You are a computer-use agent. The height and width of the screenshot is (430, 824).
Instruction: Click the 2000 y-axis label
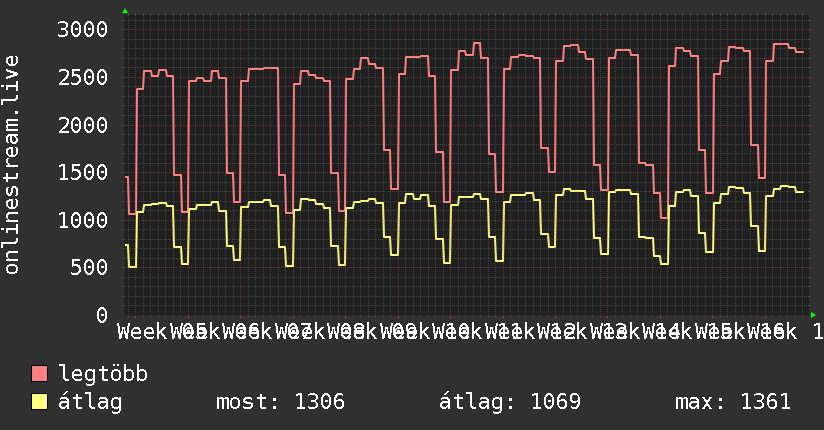coord(83,125)
